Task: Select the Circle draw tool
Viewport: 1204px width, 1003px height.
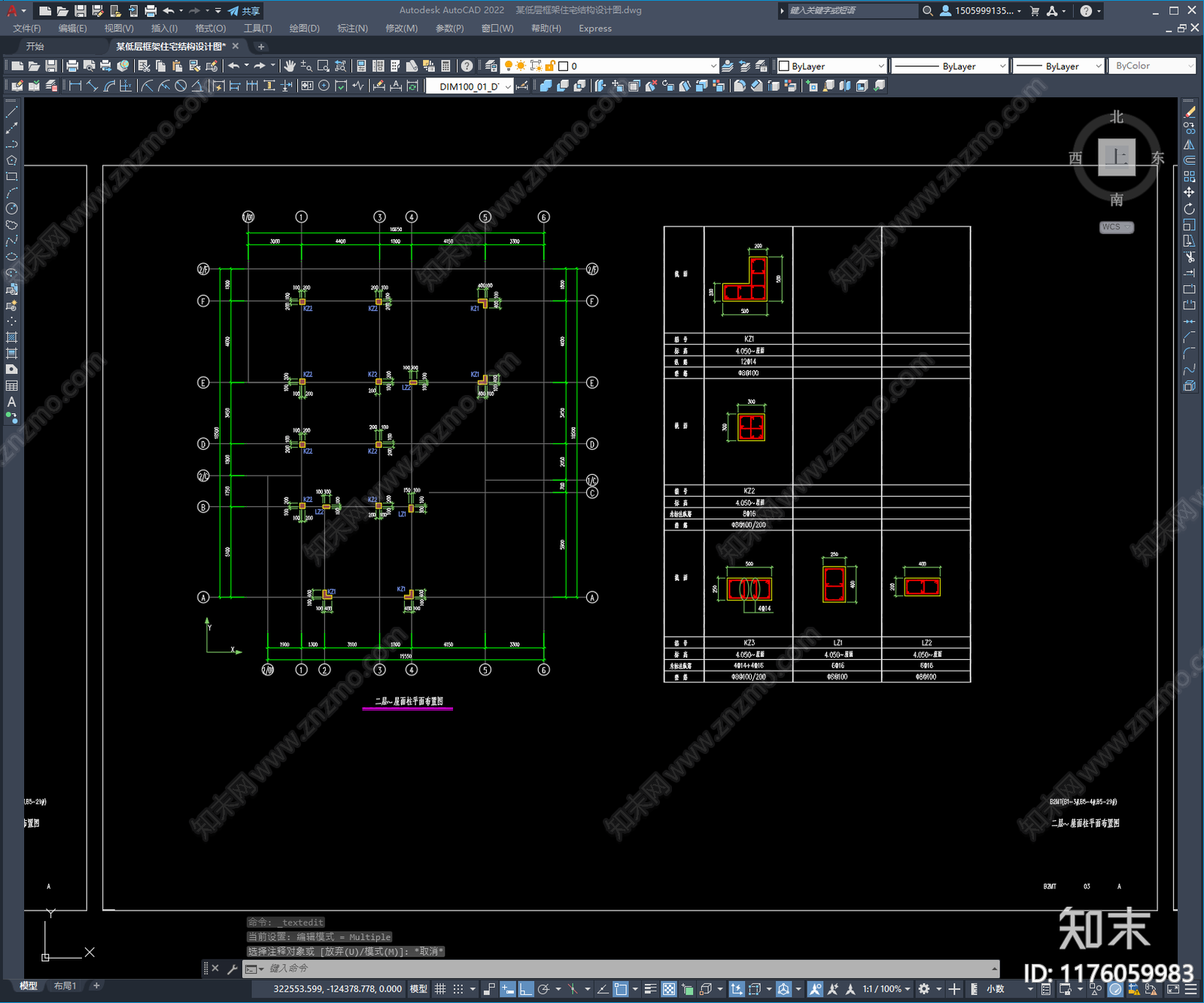Action: coord(11,208)
